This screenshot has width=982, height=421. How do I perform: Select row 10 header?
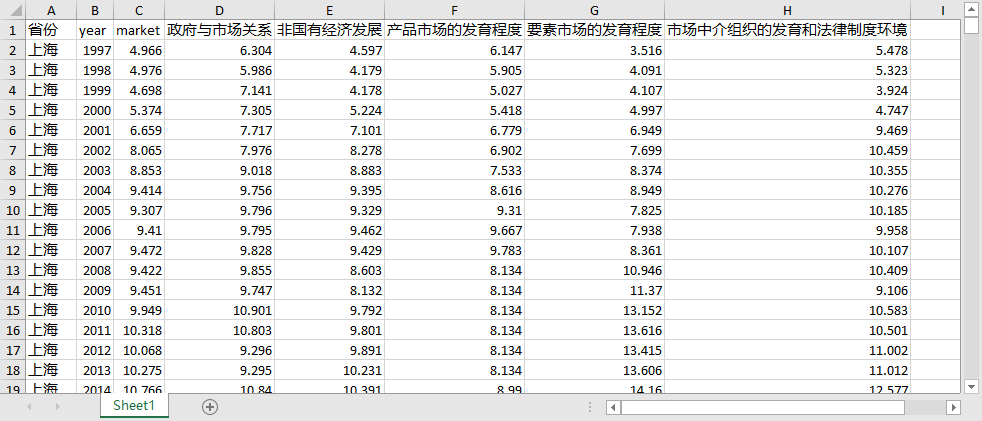(13, 210)
